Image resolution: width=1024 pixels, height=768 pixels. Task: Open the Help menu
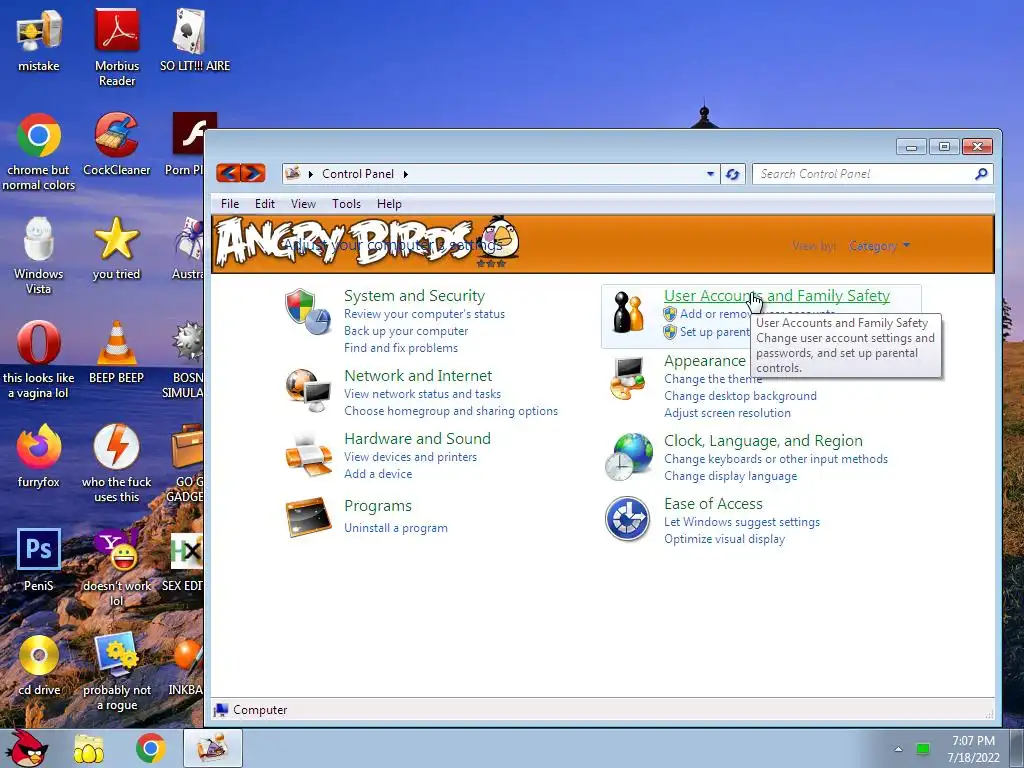[x=389, y=204]
